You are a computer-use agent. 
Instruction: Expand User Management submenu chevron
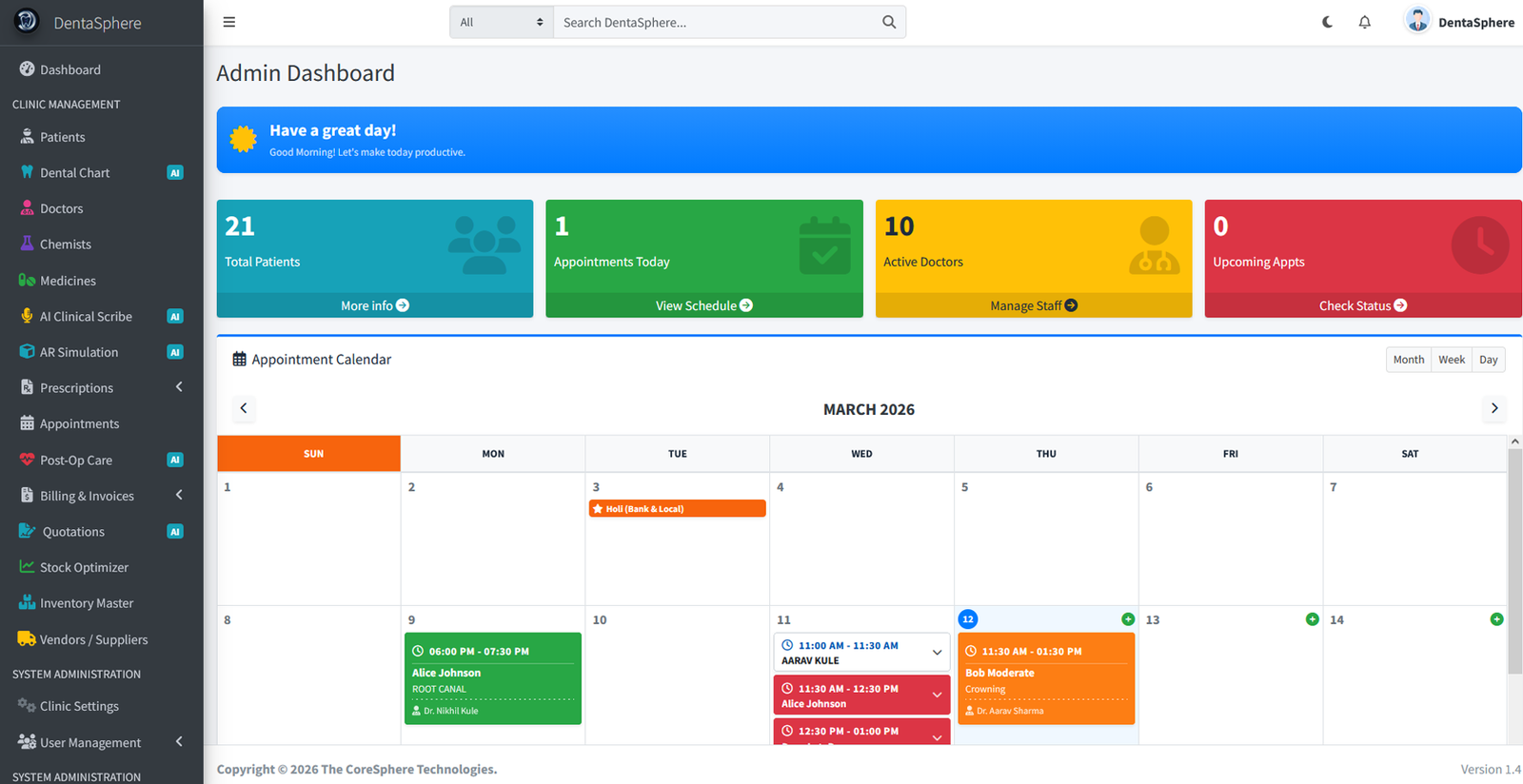179,742
